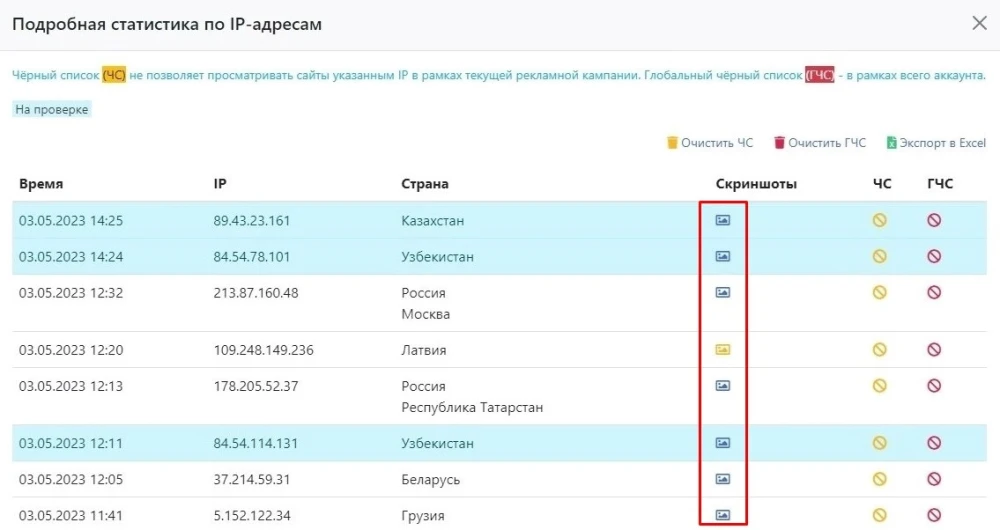This screenshot has width=1000, height=530.
Task: Add 89.43.23.161 to black list (ЧС)
Action: [x=880, y=220]
